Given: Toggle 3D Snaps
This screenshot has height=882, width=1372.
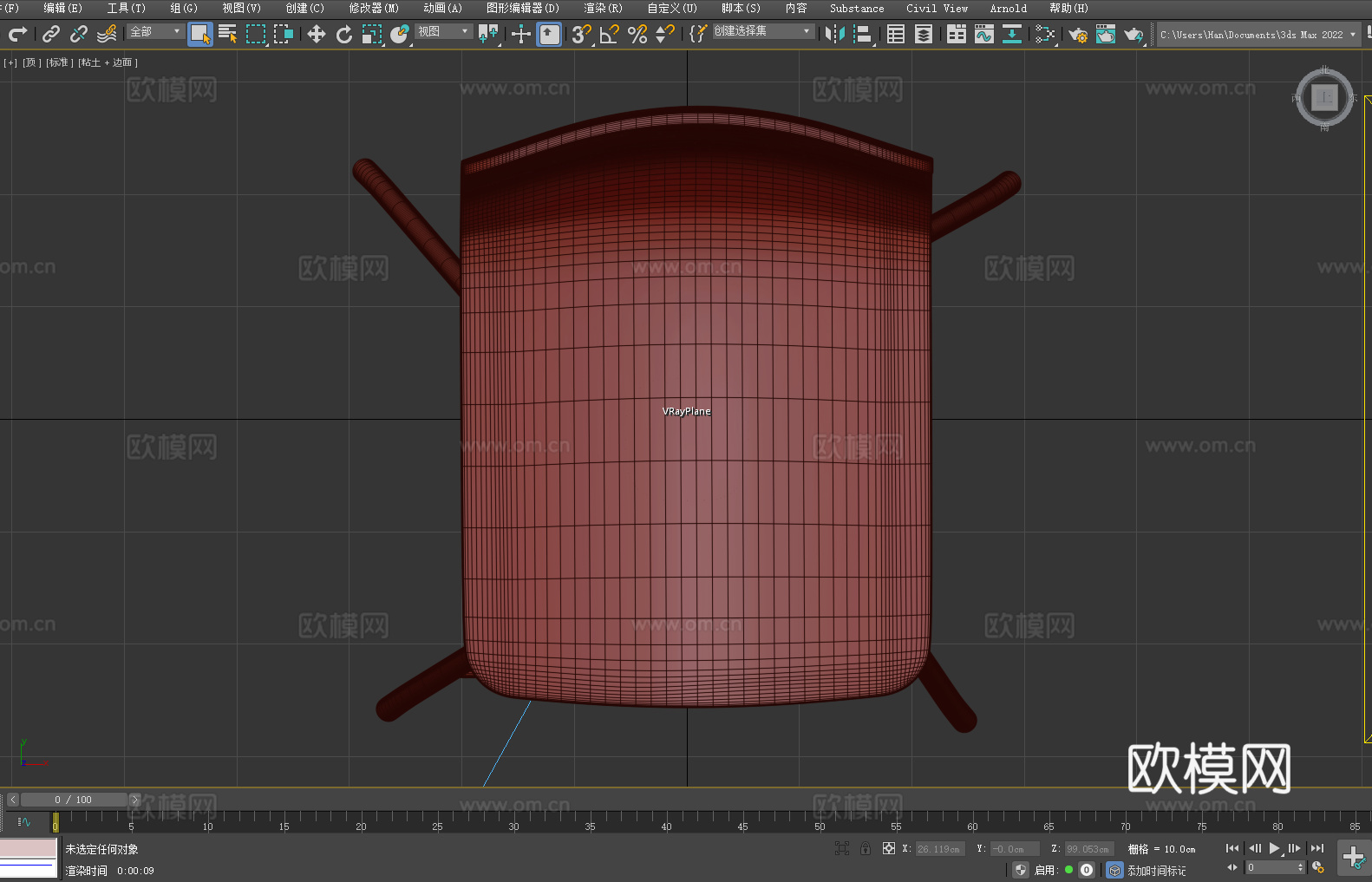Looking at the screenshot, I should click(x=581, y=34).
